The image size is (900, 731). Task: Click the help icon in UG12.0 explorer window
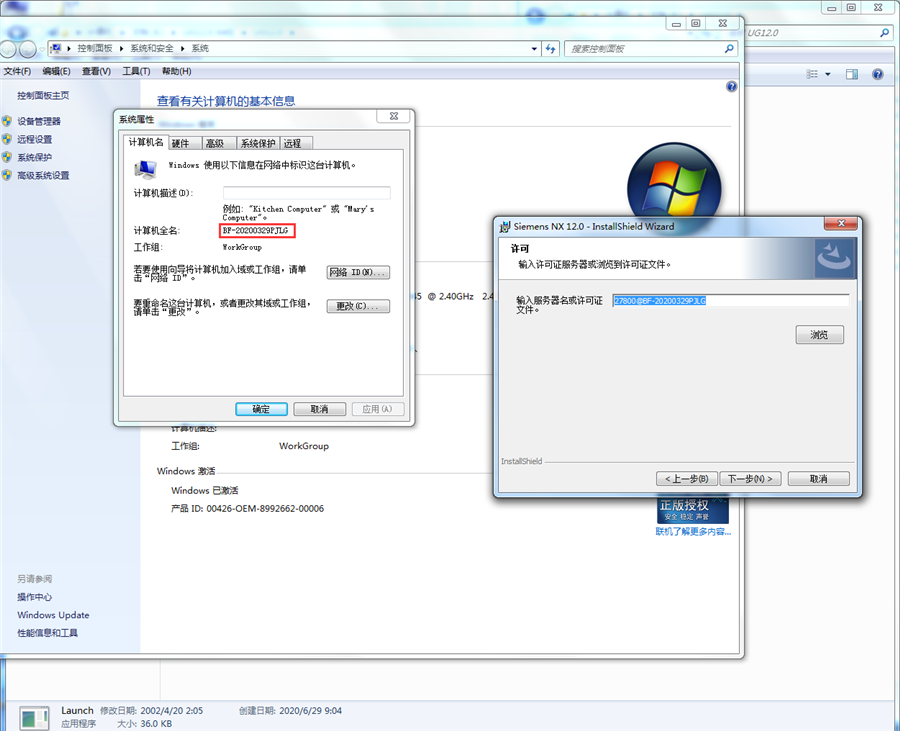(878, 74)
